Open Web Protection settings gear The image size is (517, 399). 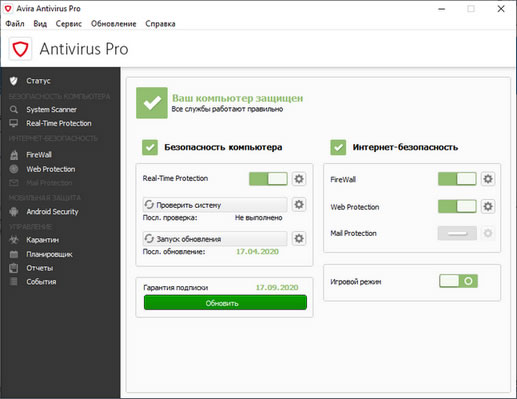coord(488,206)
